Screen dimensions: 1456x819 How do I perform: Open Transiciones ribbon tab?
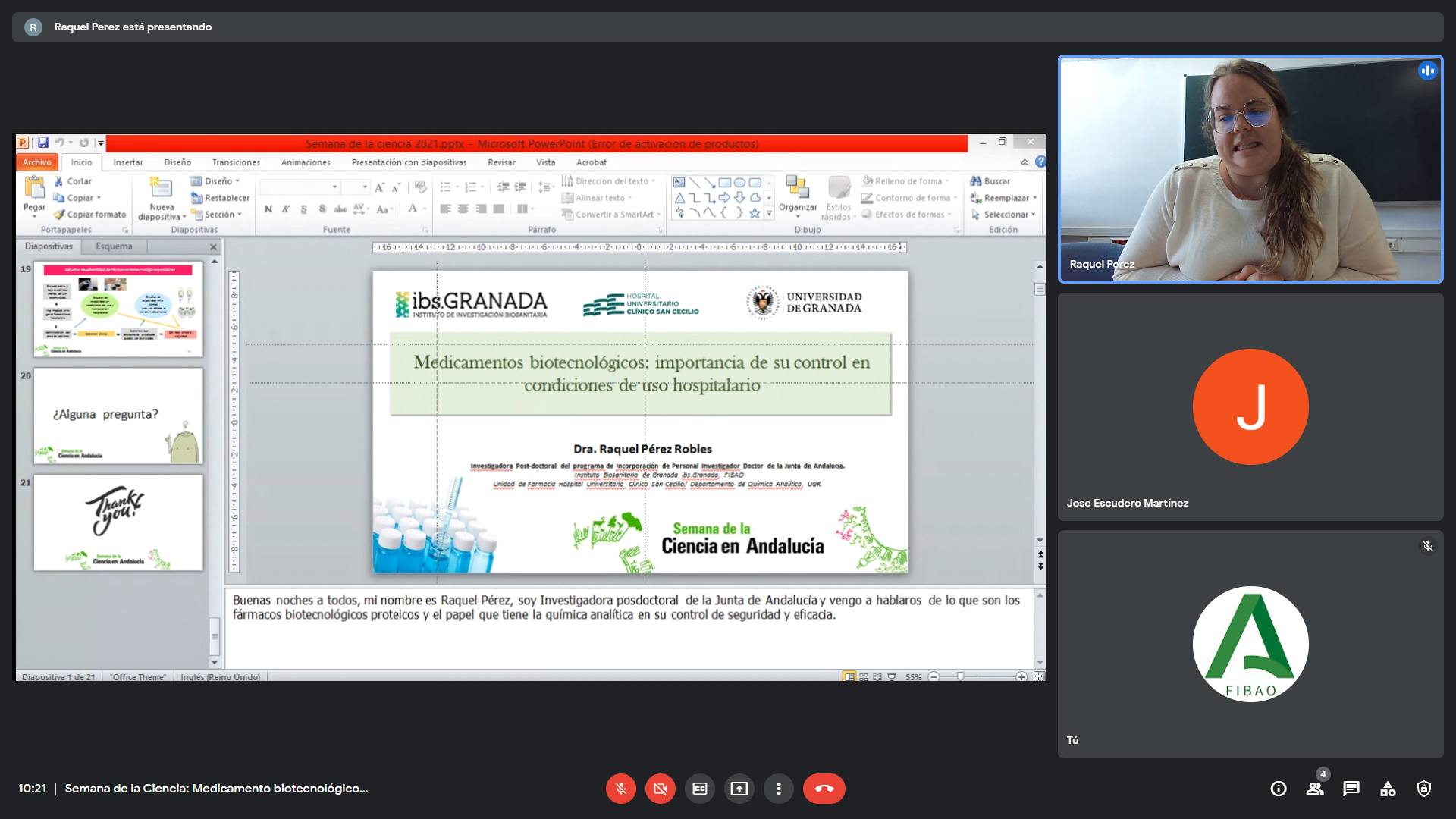tap(236, 162)
